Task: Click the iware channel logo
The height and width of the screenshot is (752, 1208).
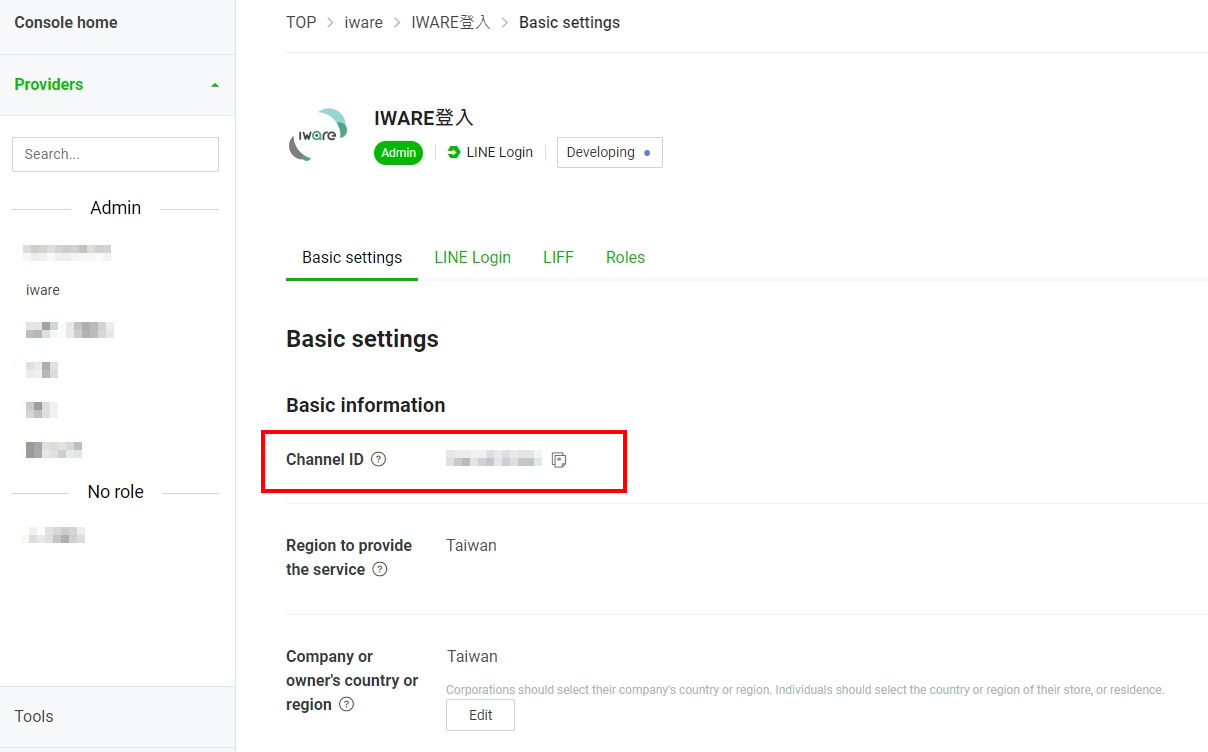Action: pos(318,135)
